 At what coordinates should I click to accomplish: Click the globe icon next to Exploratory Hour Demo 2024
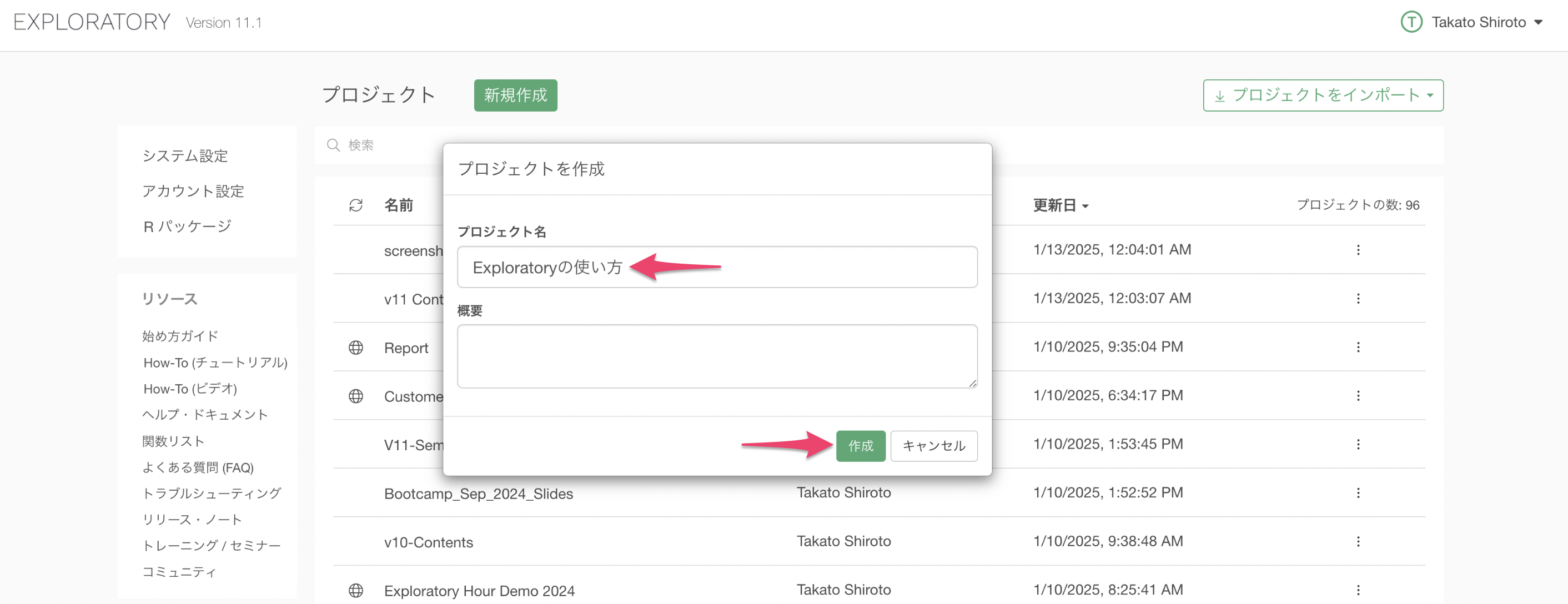356,591
